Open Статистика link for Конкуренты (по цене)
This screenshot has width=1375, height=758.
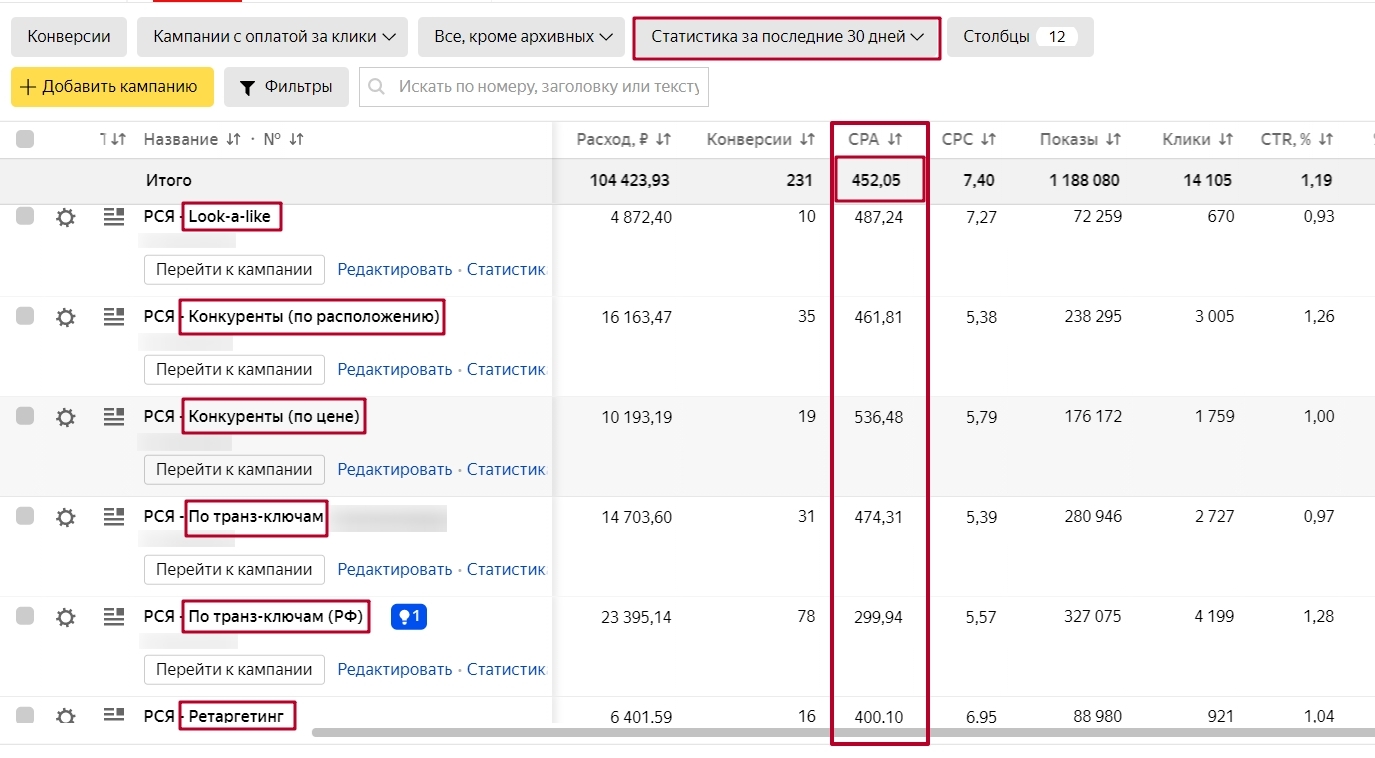tap(507, 469)
